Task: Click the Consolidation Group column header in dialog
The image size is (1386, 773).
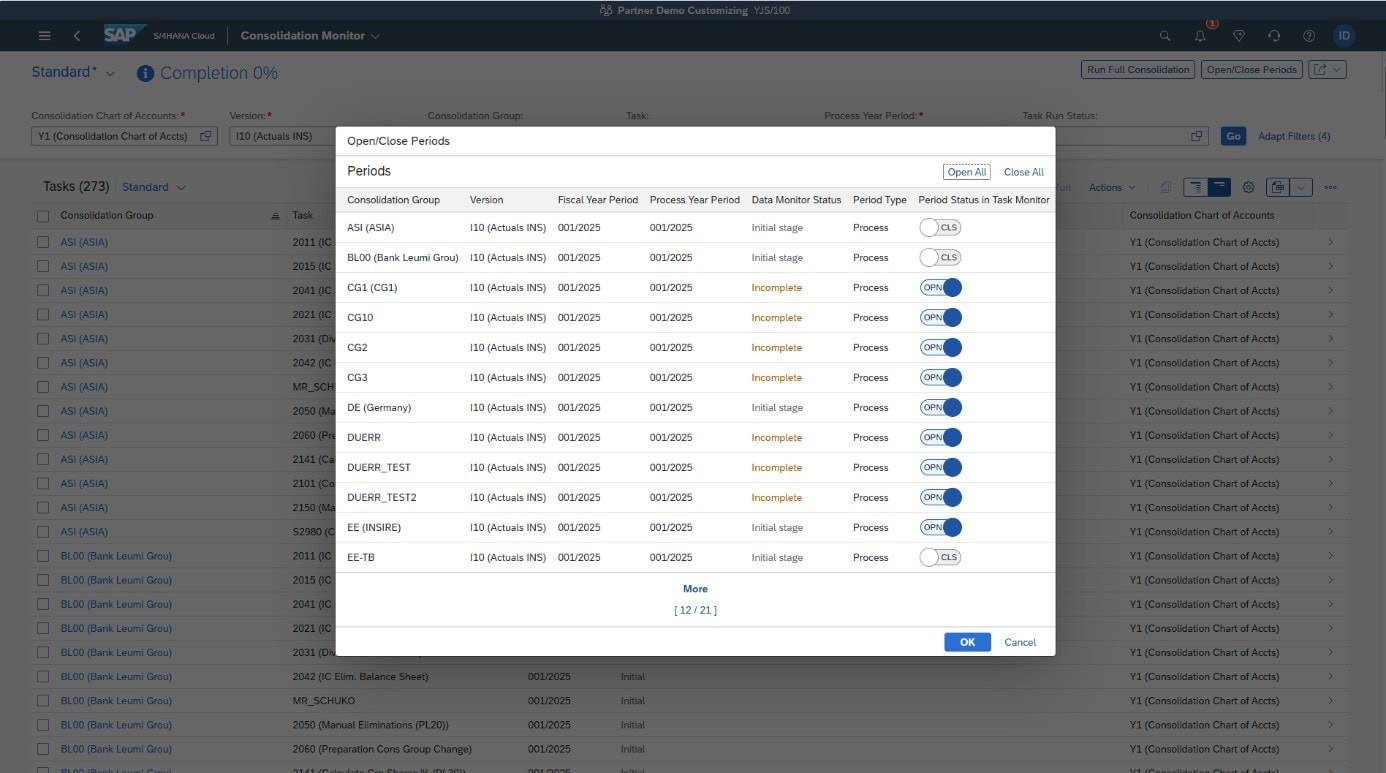Action: (393, 200)
